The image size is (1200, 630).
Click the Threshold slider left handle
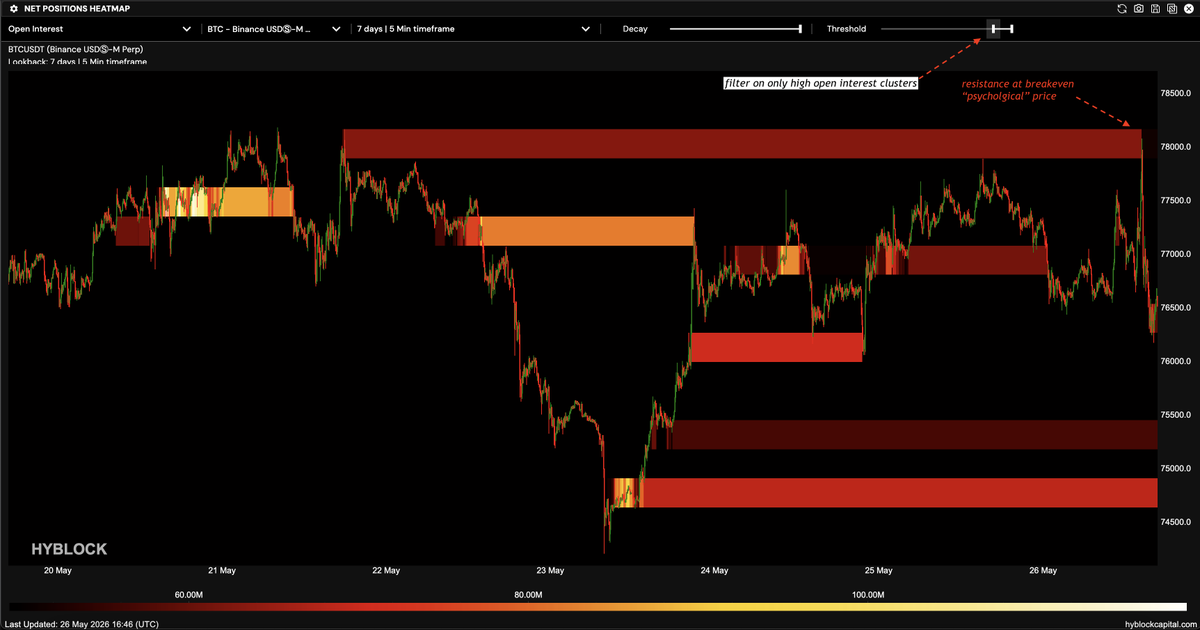coord(993,29)
